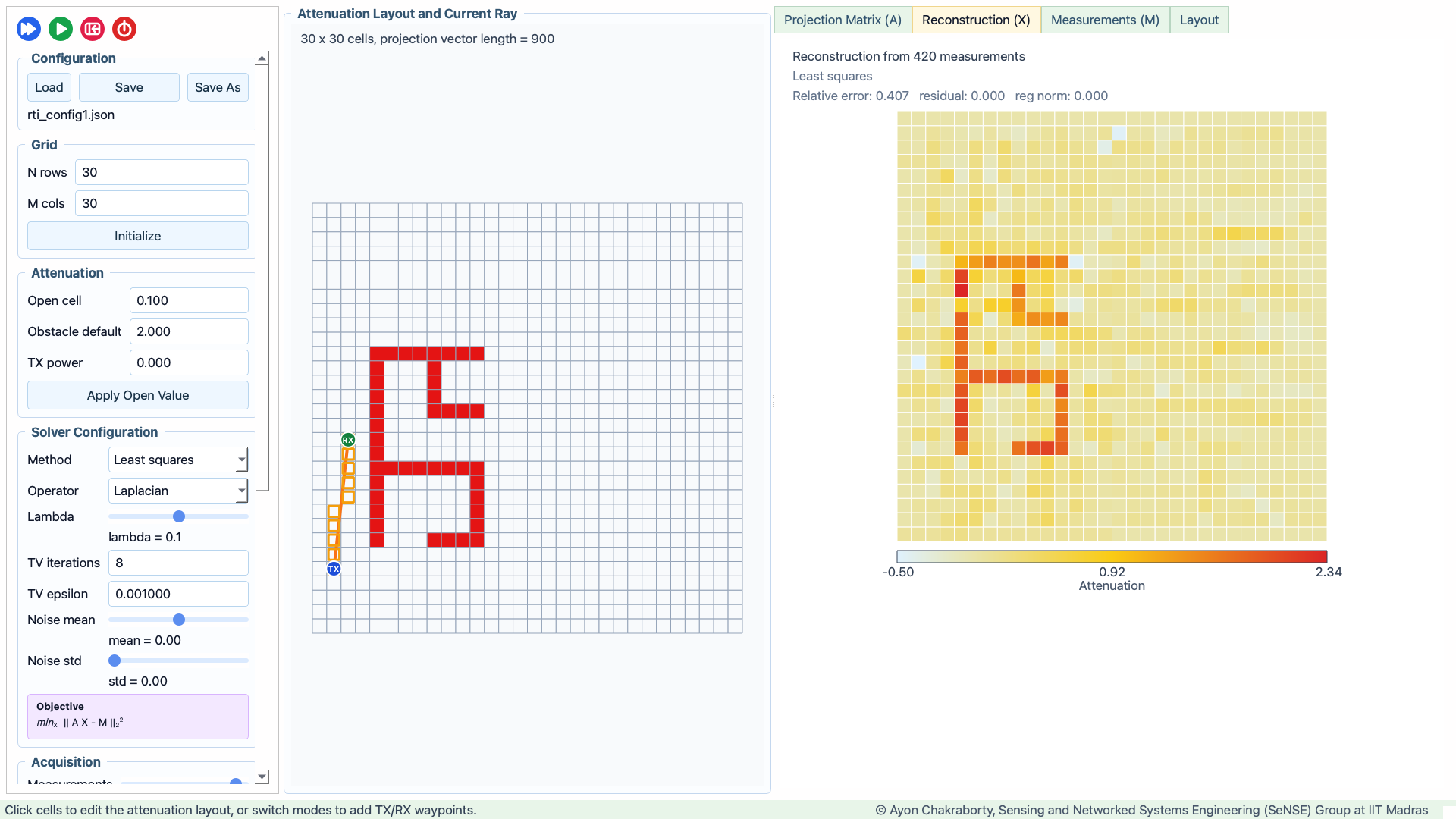The image size is (1456, 819).
Task: Click the Save As button
Action: click(218, 87)
